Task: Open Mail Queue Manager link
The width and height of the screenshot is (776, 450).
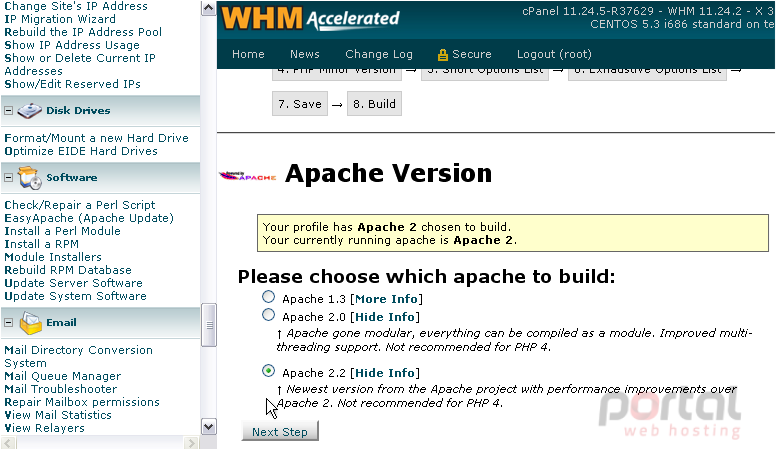Action: pos(62,376)
